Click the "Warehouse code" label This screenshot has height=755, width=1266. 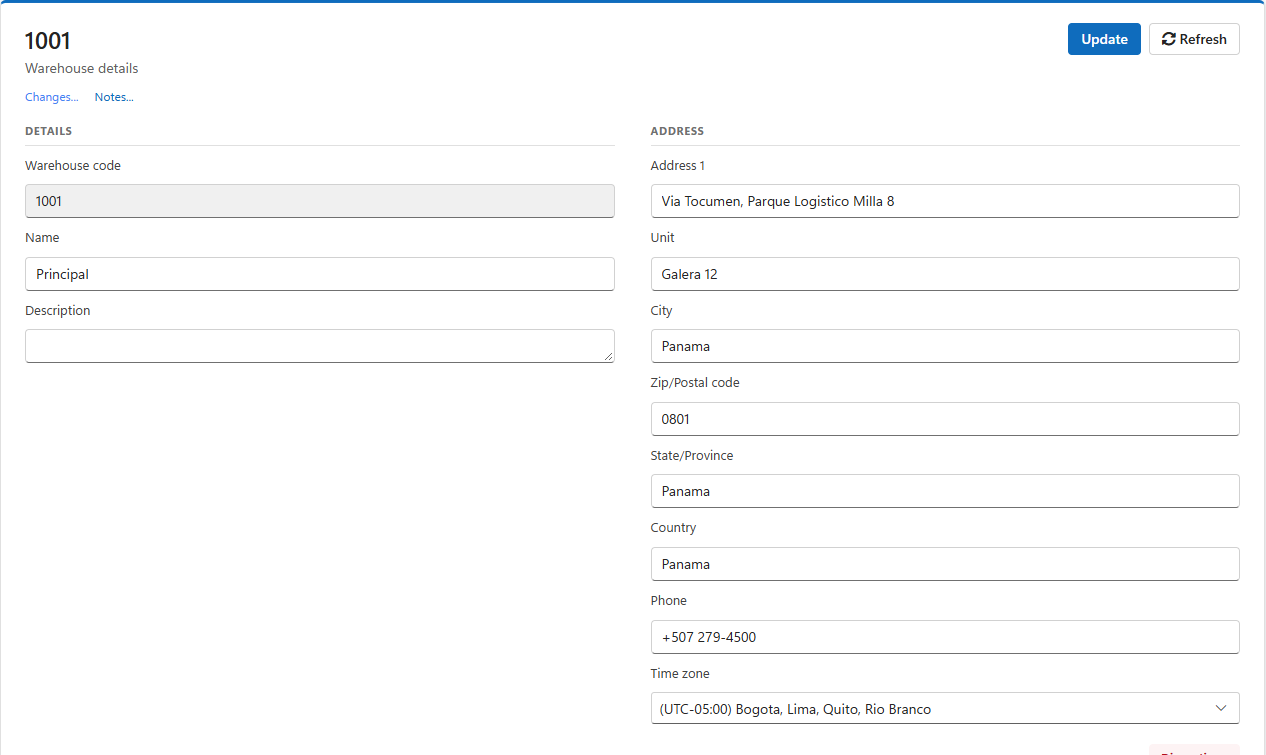[x=73, y=166]
